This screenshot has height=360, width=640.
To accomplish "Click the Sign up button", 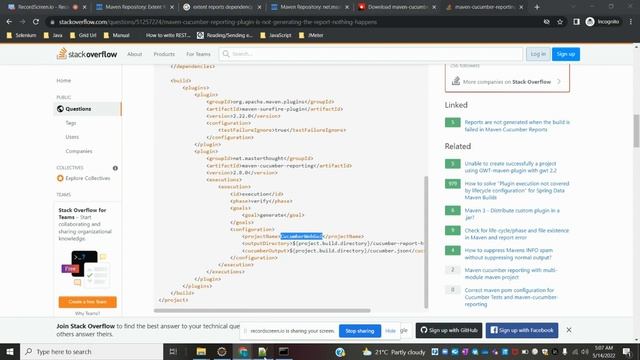I will click(x=566, y=54).
